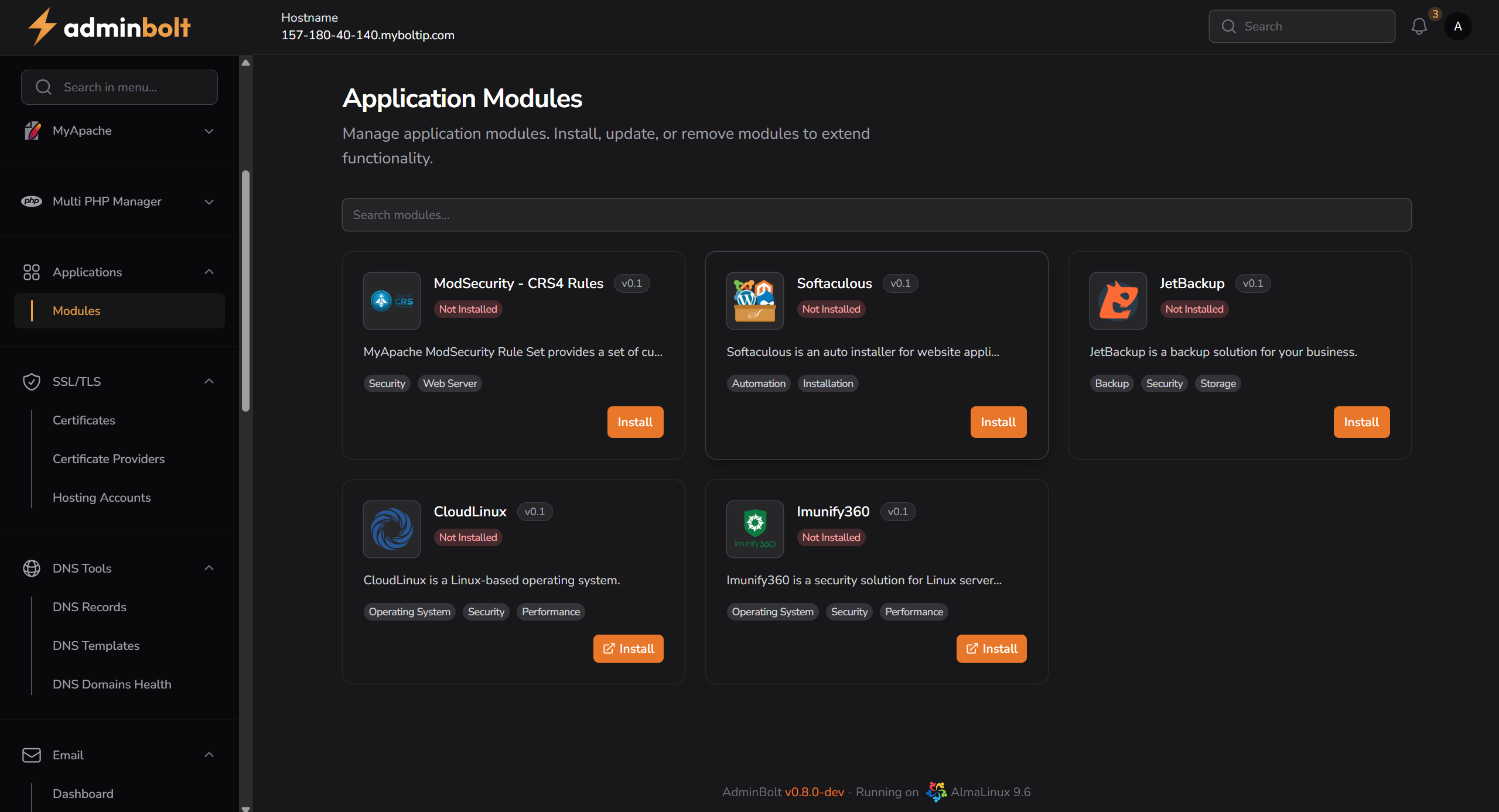Open the notification bell
Screen dimensions: 1499x812
tap(1419, 26)
